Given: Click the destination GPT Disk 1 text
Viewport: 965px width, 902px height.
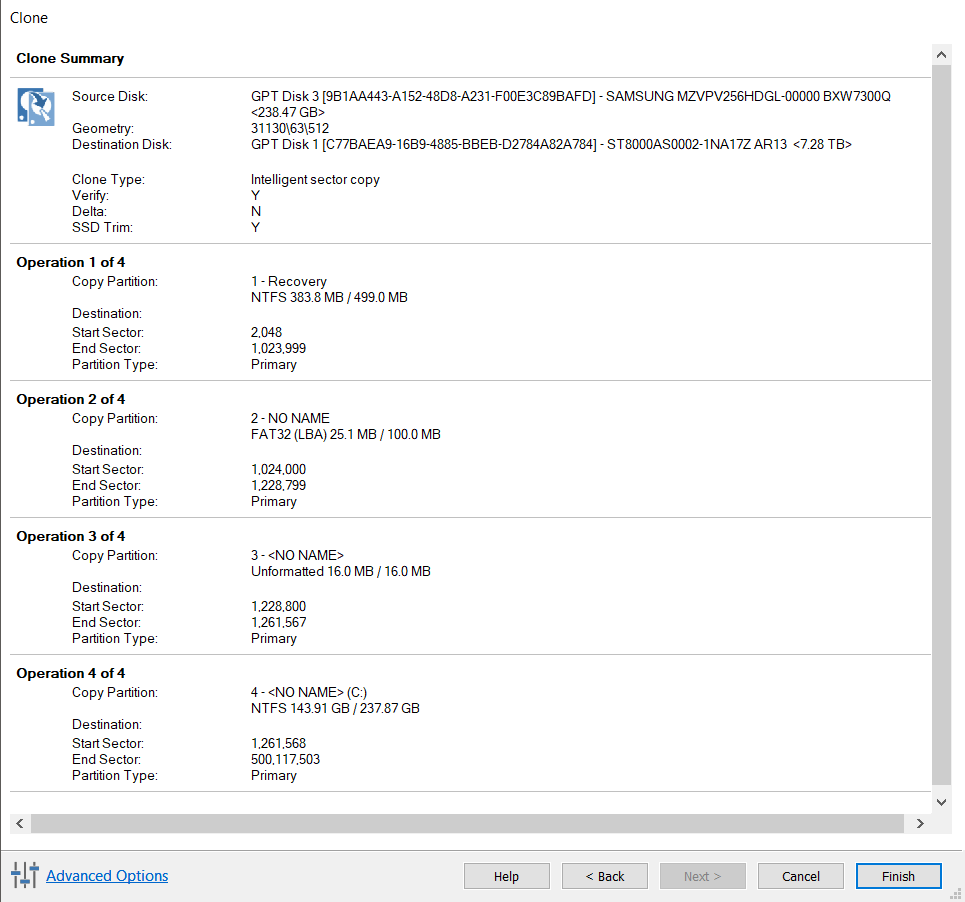Looking at the screenshot, I should click(x=551, y=144).
